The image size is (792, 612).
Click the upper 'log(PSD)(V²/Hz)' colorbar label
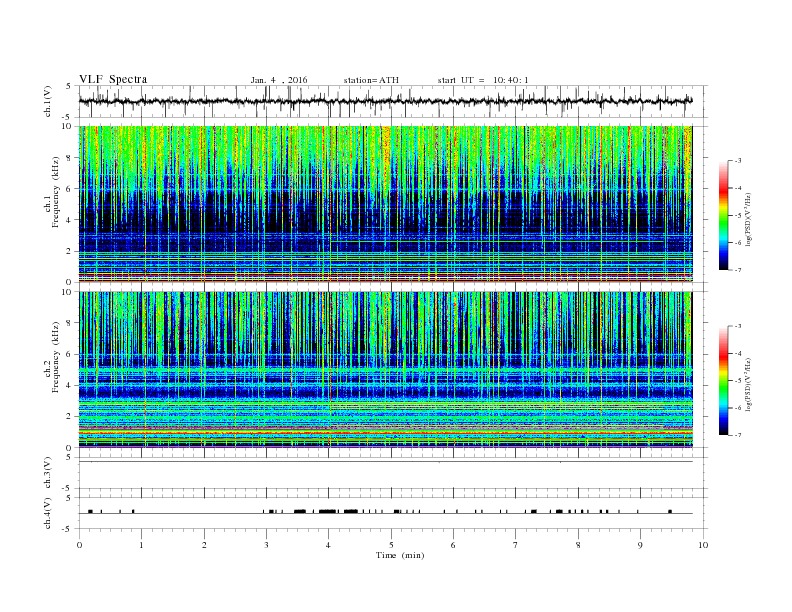point(749,219)
